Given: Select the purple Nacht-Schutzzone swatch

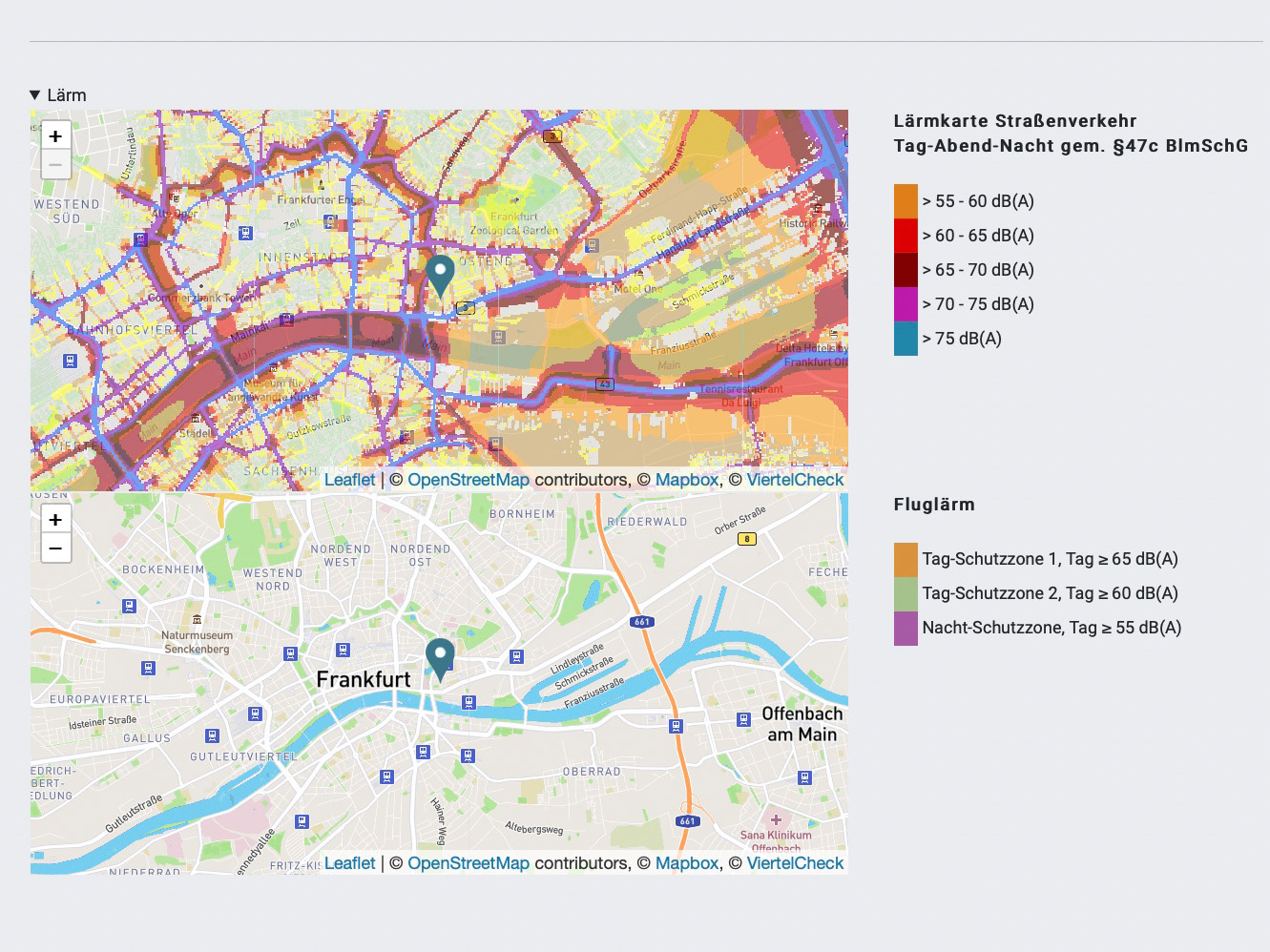Looking at the screenshot, I should (905, 628).
